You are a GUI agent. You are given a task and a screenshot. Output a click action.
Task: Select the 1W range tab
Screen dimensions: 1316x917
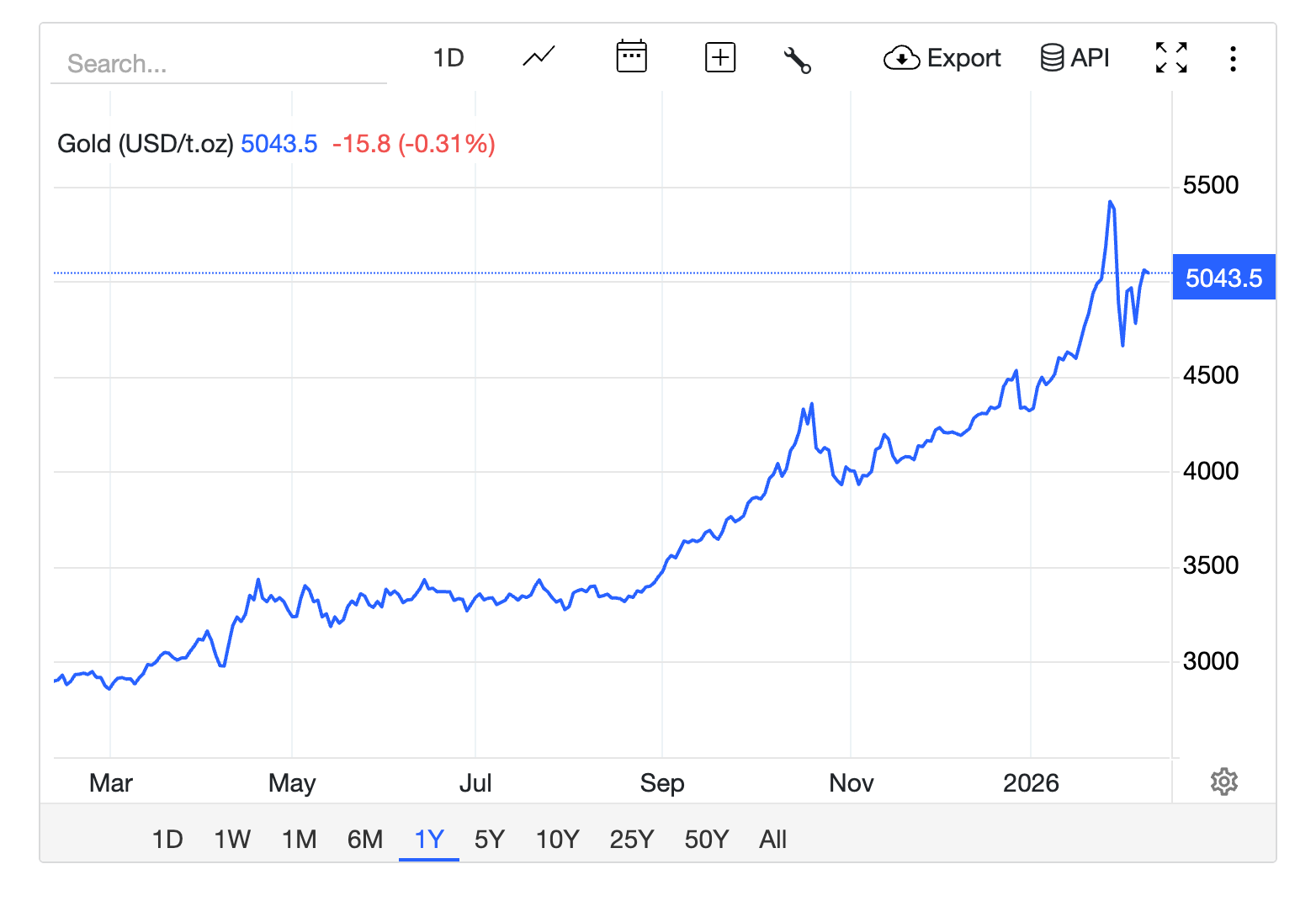[232, 839]
